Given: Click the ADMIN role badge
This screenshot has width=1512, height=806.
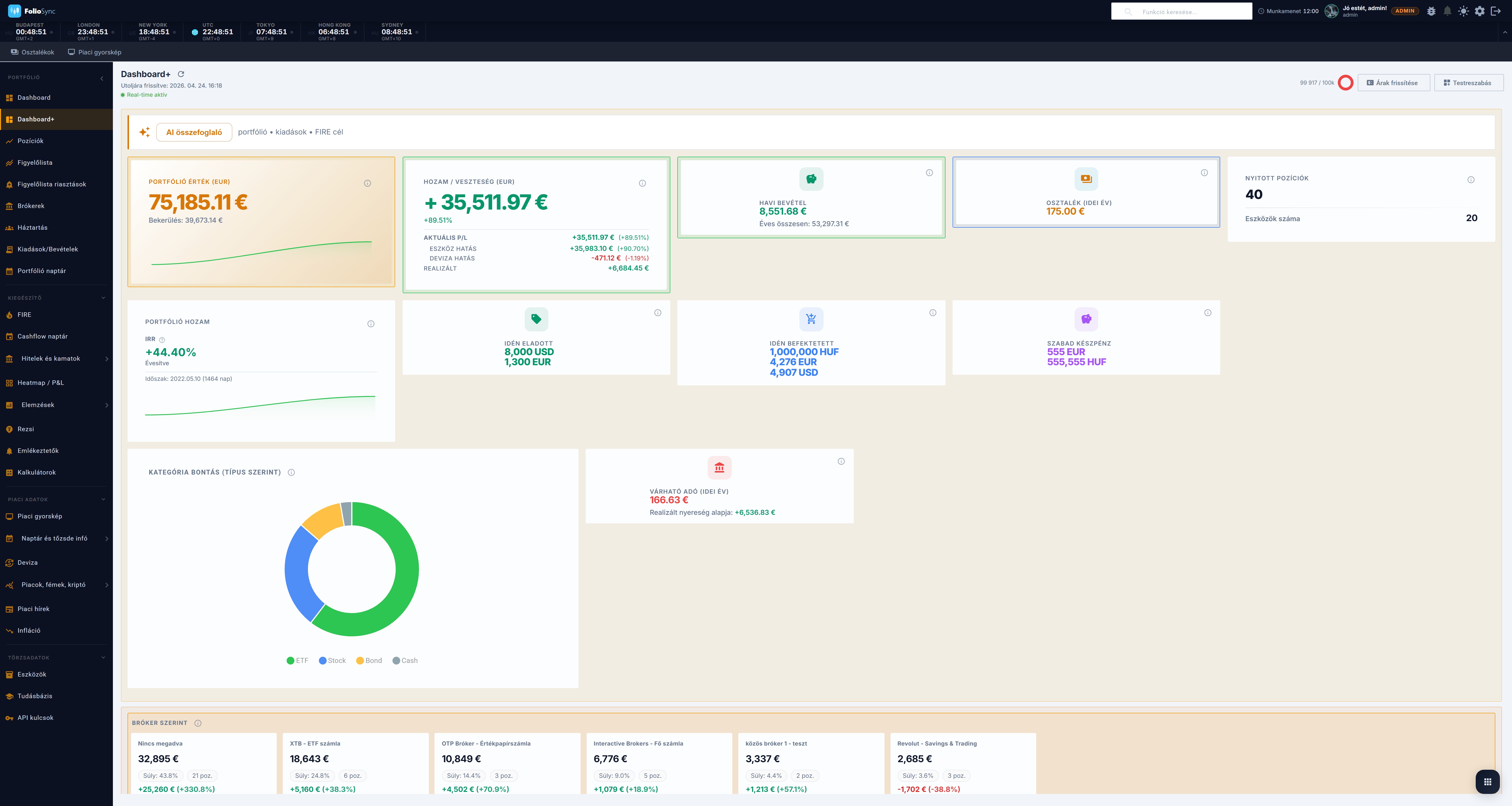Looking at the screenshot, I should tap(1405, 11).
